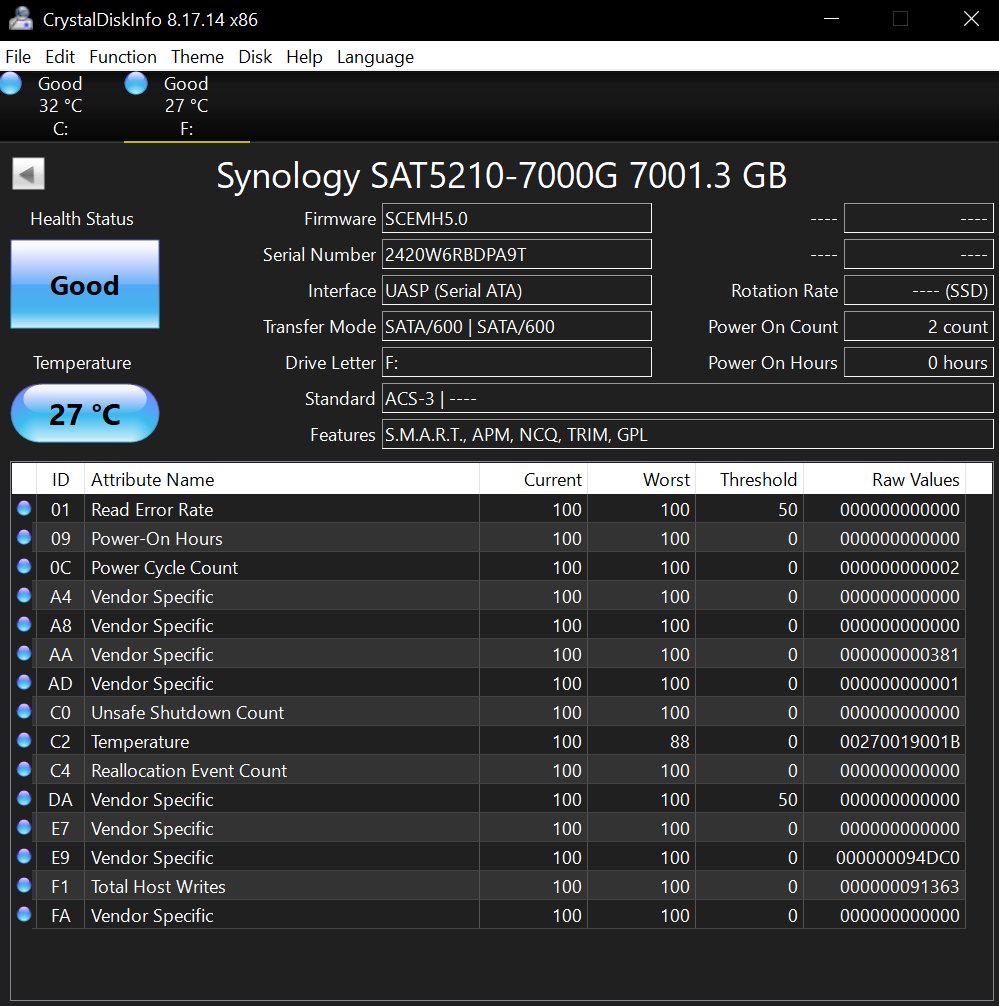Switch to the C: drive tab

coord(62,106)
